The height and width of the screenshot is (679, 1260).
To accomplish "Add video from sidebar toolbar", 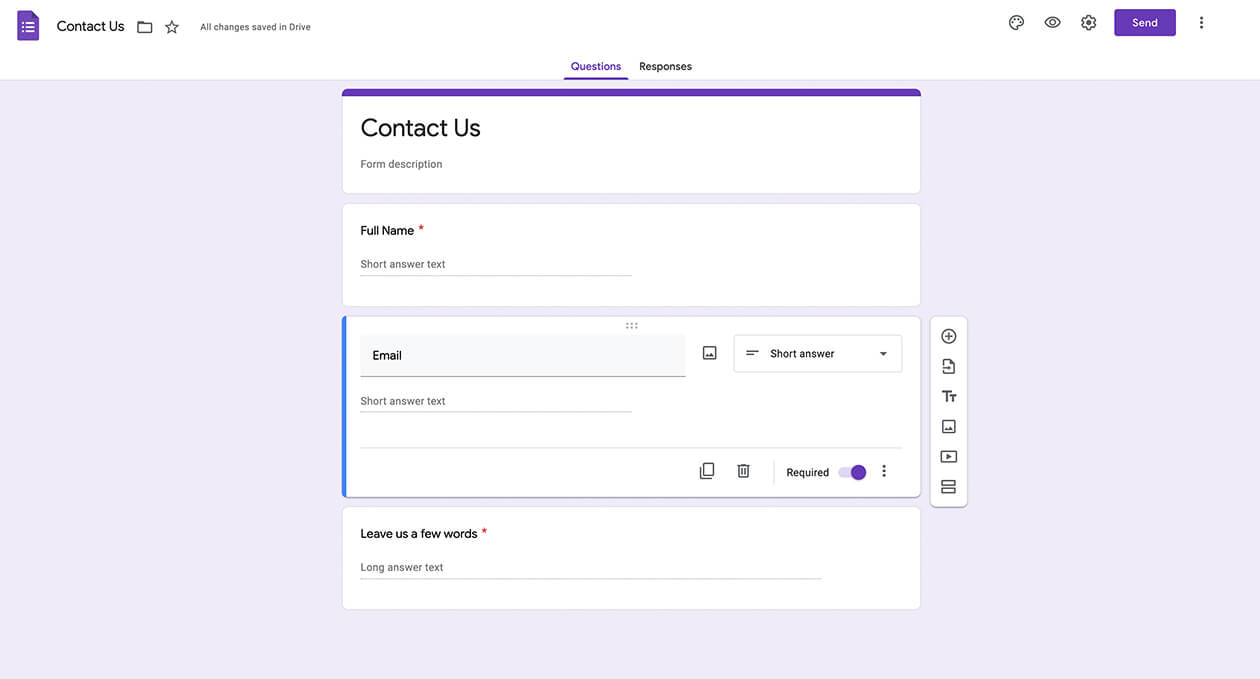I will 949,457.
